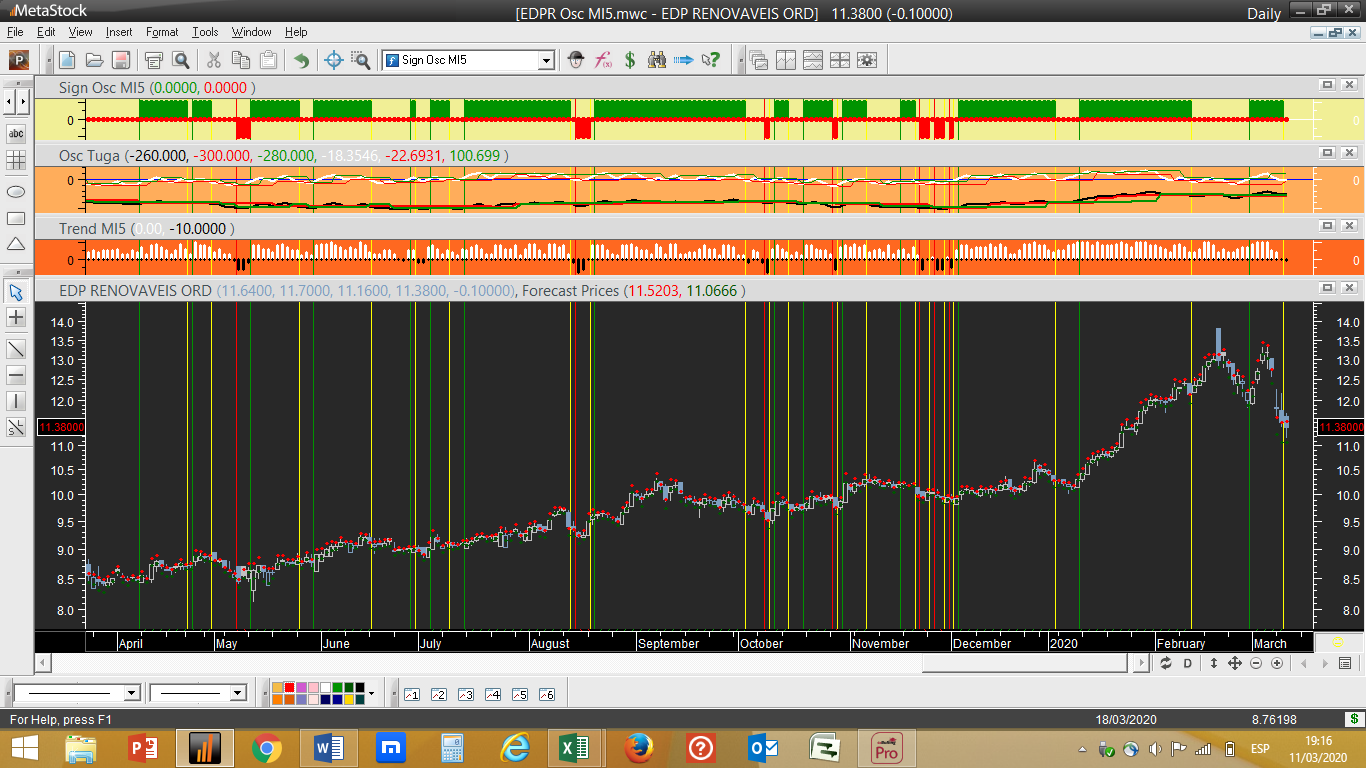Launch The Explorer binoculars tool
The image size is (1366, 768).
coord(657,60)
